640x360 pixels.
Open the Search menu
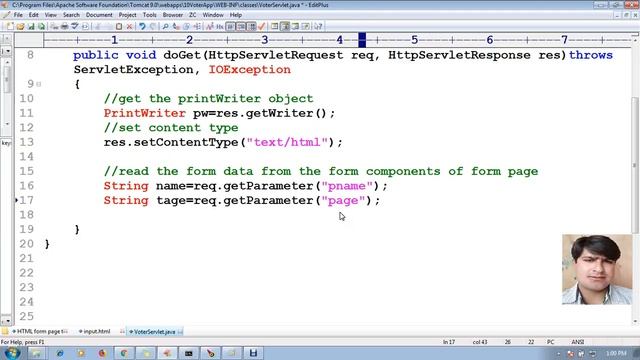pyautogui.click(x=71, y=15)
